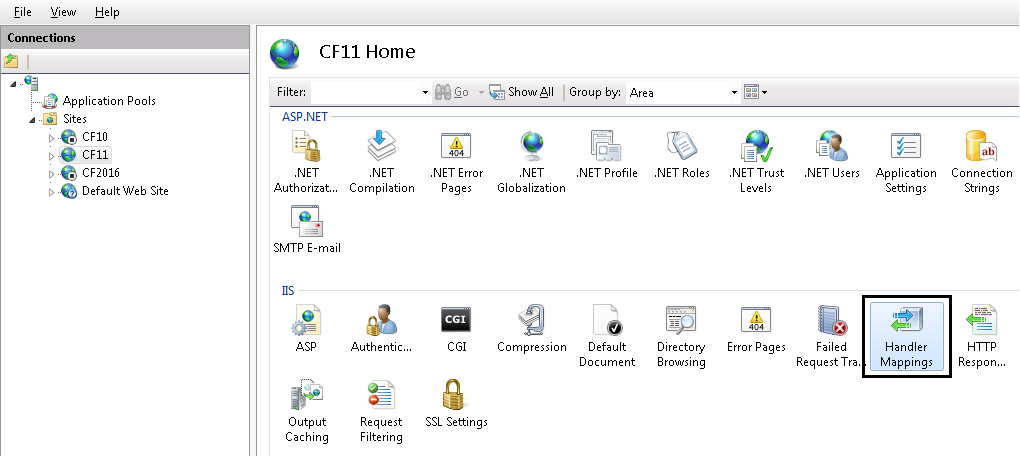The image size is (1020, 456).
Task: Click the Show All button
Action: [x=521, y=92]
